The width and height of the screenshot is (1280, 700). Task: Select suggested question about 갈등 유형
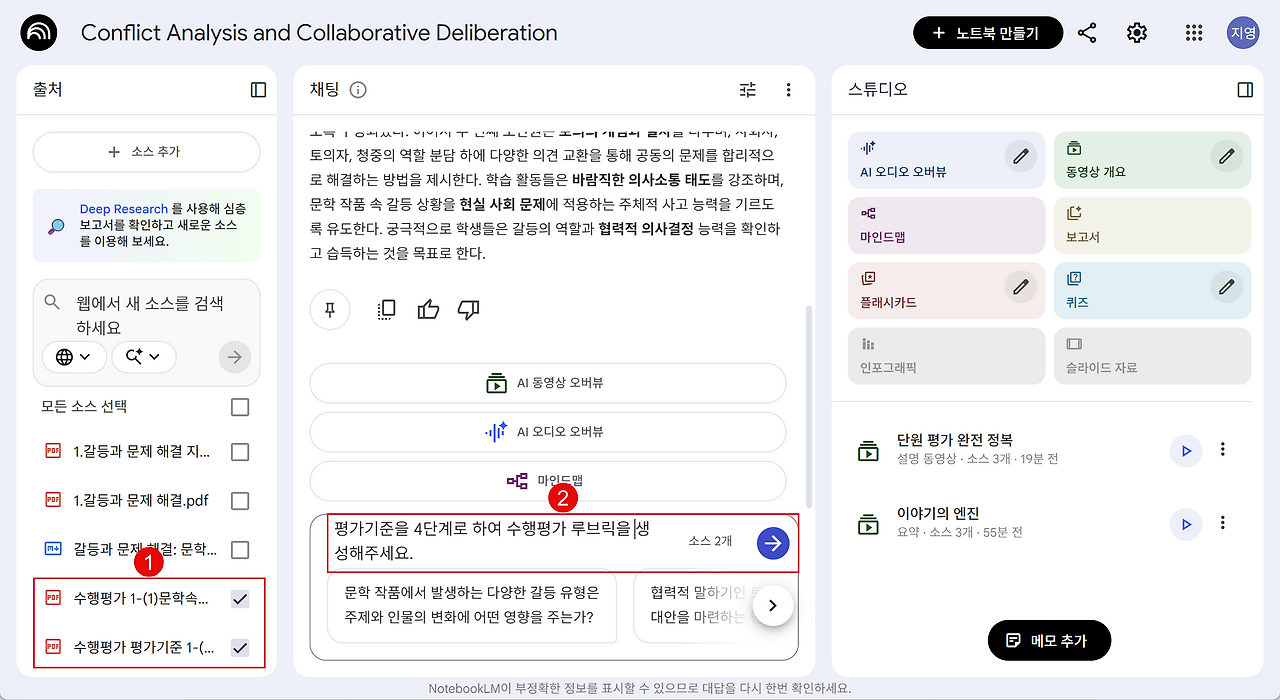[x=471, y=605]
